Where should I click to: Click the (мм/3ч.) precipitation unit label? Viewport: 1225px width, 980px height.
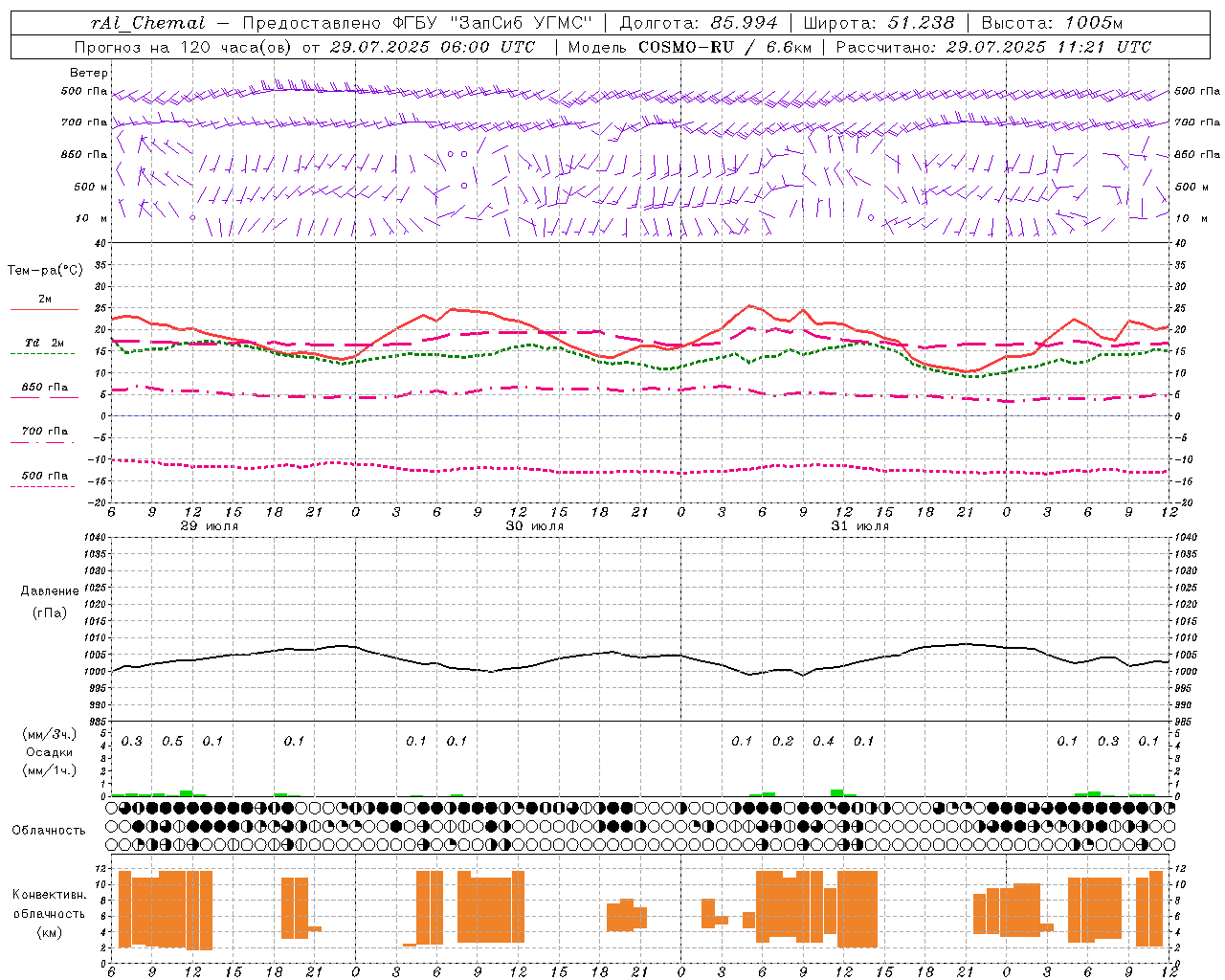coord(50,735)
